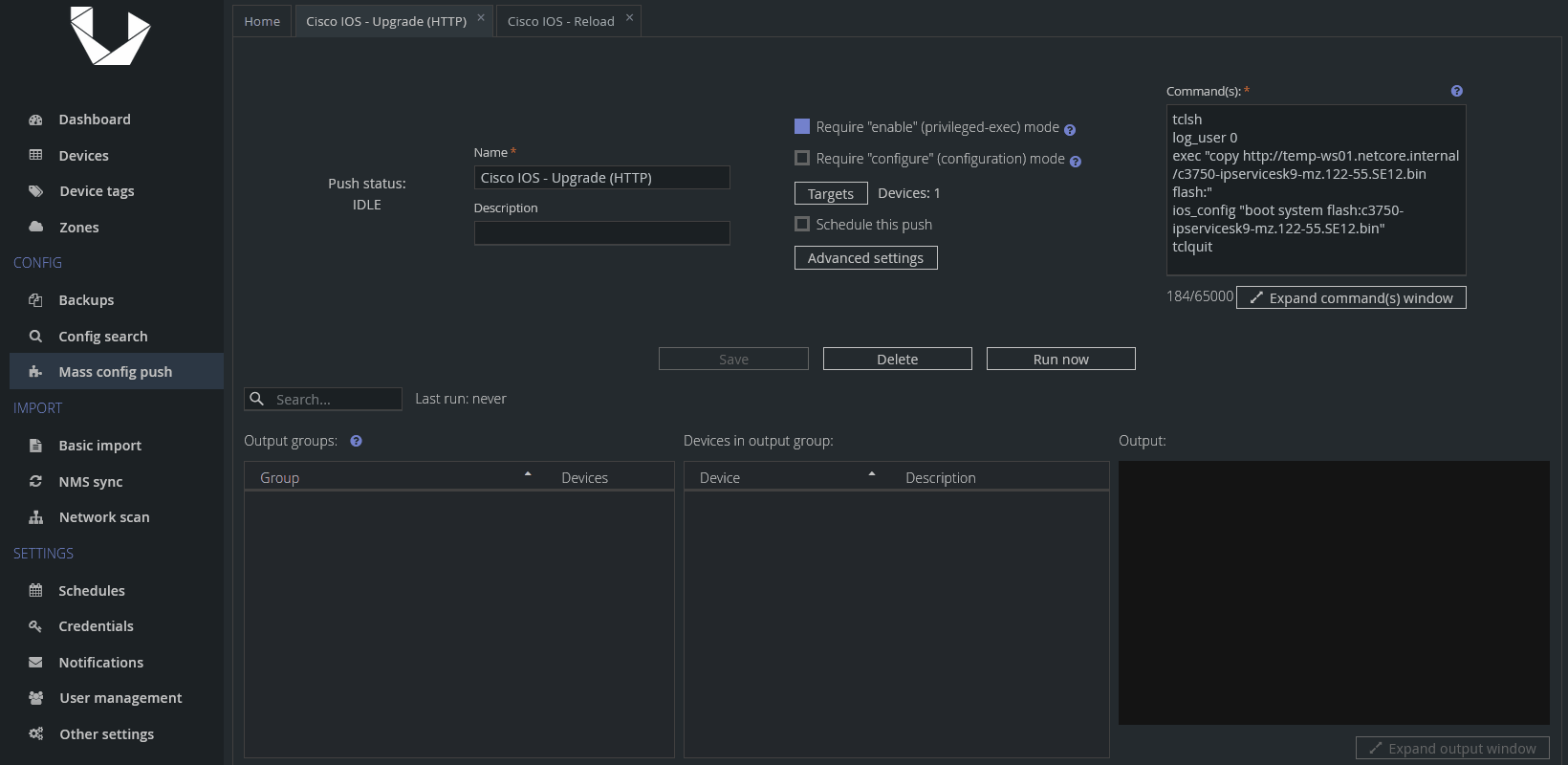Click the app logo at top left
1568x765 pixels.
111,36
